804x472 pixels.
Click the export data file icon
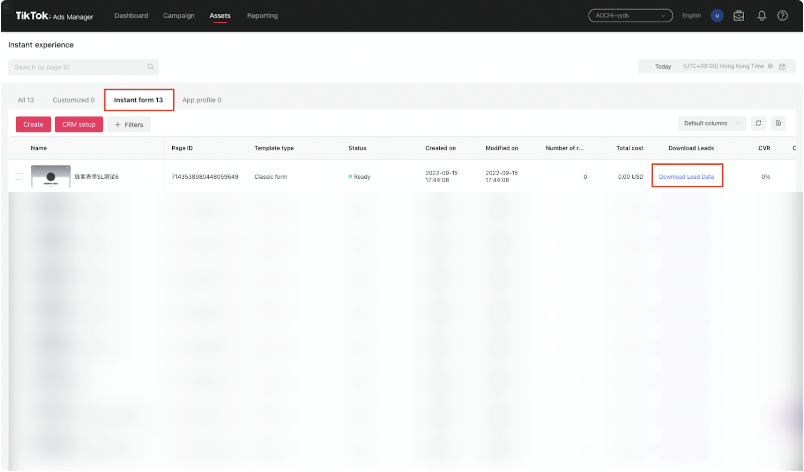(x=778, y=124)
